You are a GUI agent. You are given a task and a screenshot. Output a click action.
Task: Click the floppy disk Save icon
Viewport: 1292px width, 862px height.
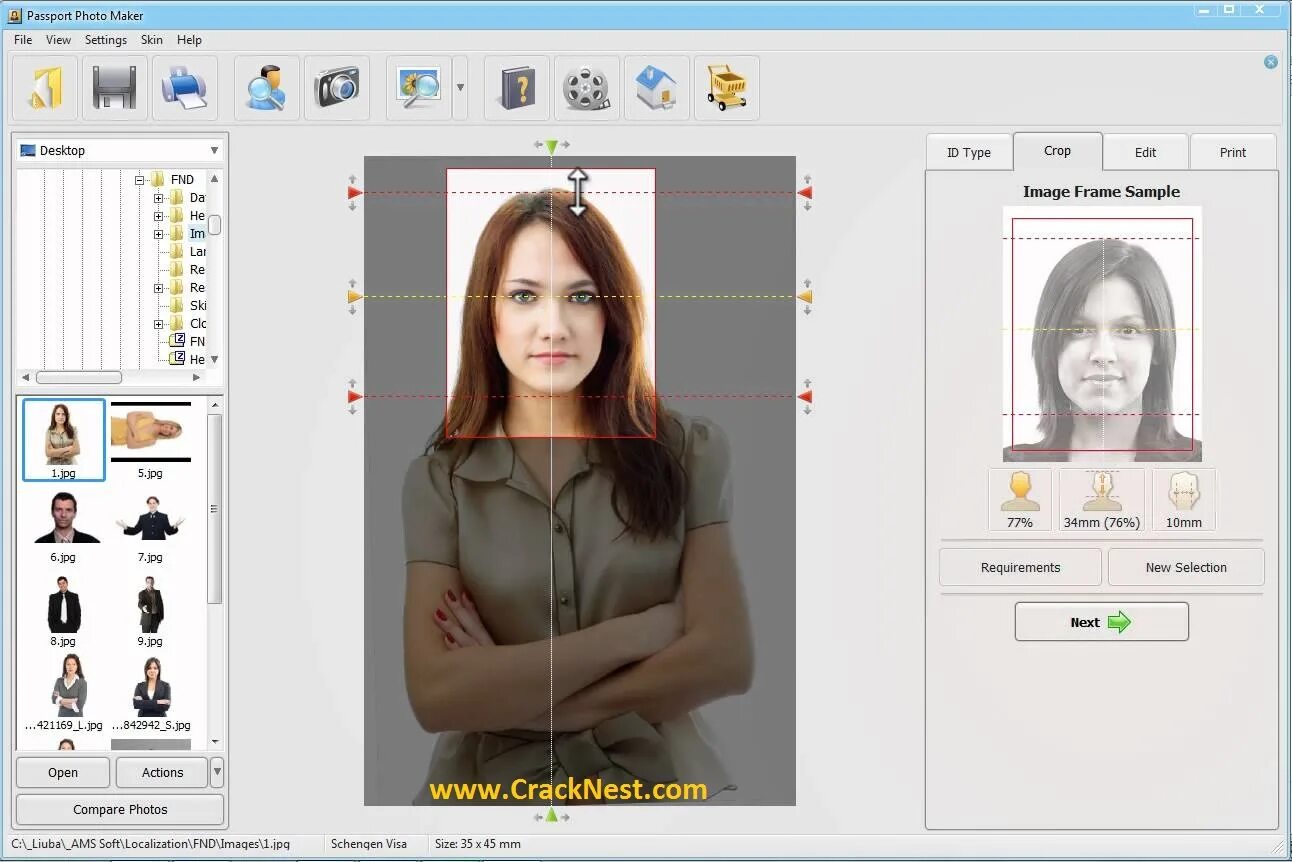(x=114, y=88)
